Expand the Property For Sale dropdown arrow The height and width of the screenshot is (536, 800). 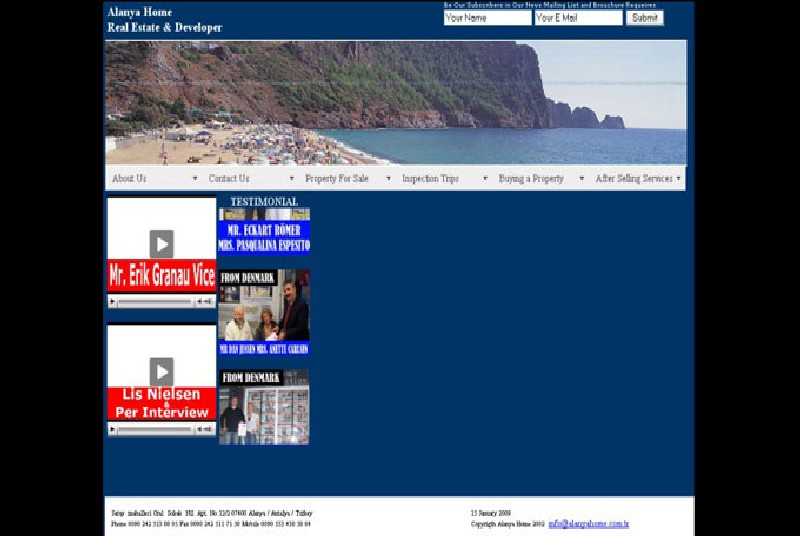388,179
